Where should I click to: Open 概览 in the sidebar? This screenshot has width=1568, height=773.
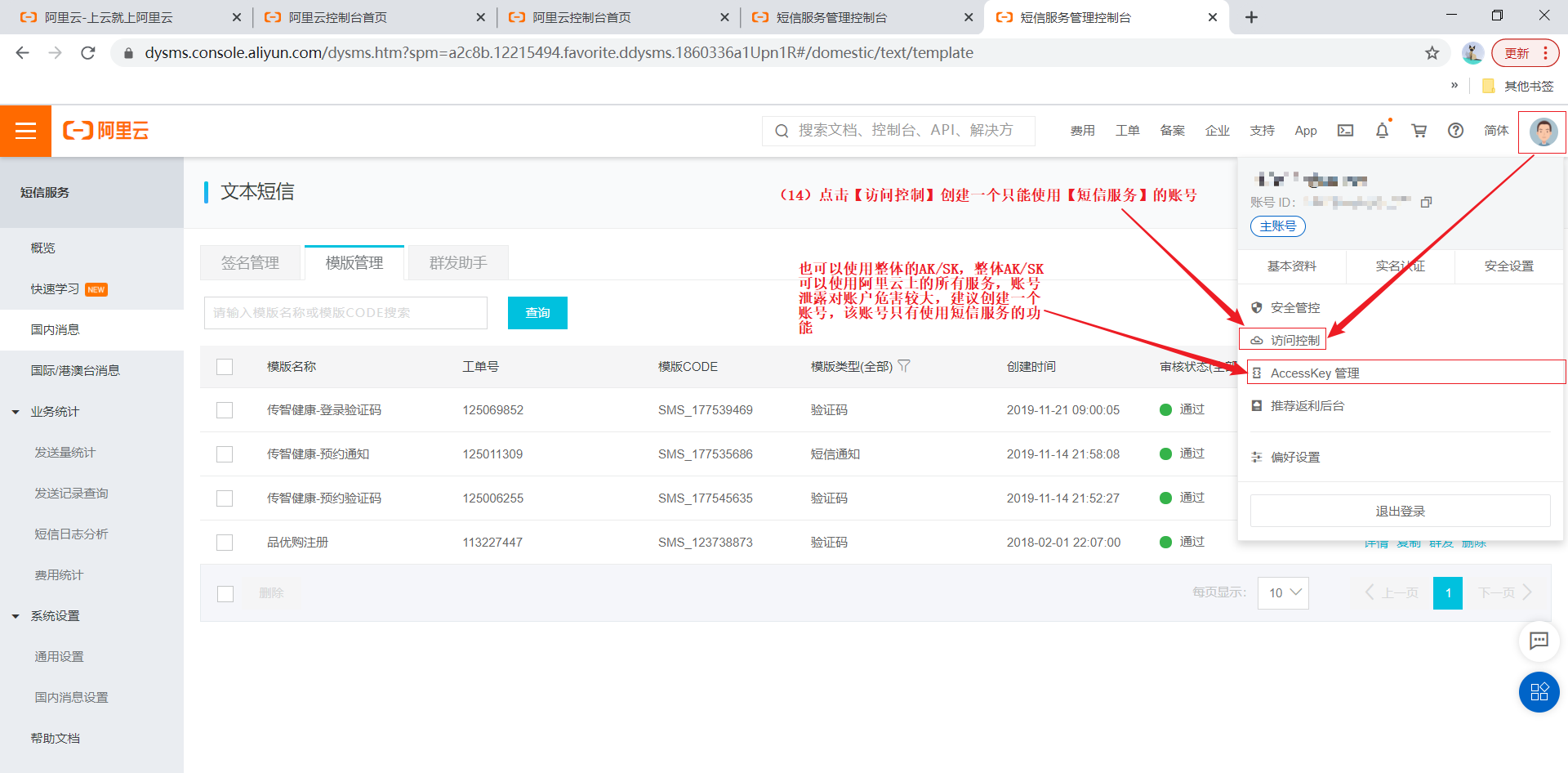(43, 248)
